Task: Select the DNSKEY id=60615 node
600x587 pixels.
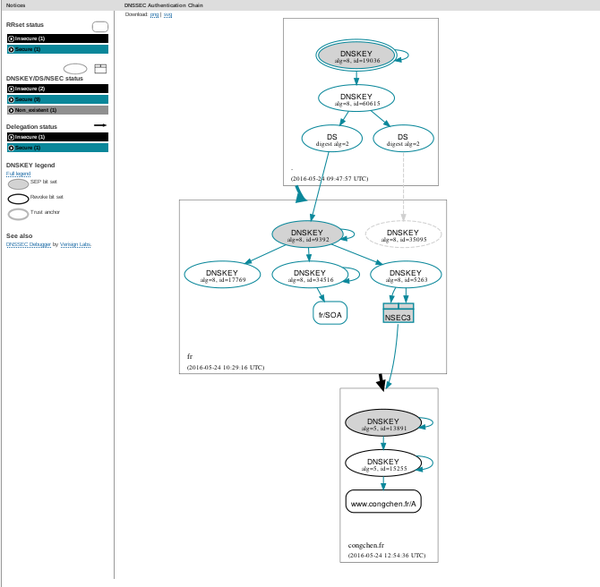Action: coord(356,97)
